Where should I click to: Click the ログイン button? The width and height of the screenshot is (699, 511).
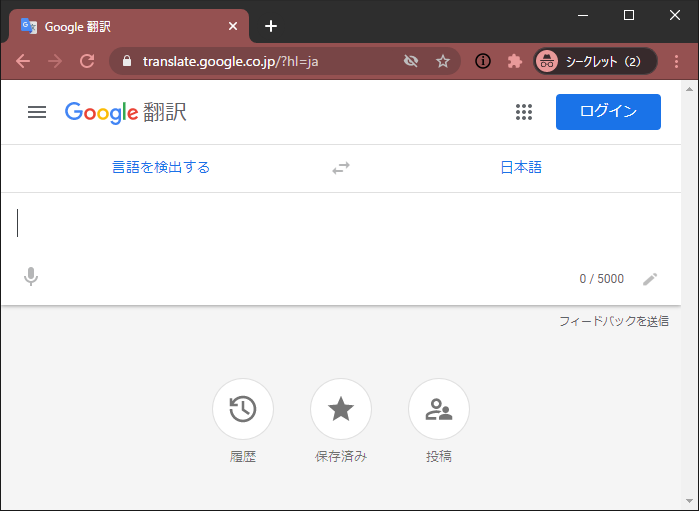[x=608, y=112]
